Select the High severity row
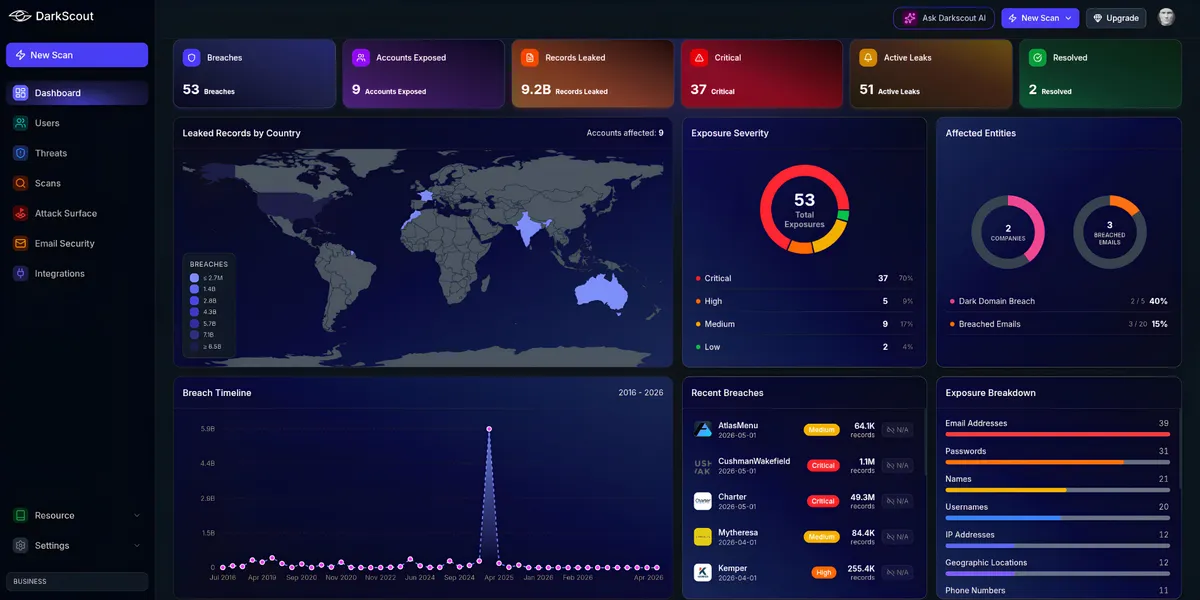The image size is (1200, 600). click(805, 301)
